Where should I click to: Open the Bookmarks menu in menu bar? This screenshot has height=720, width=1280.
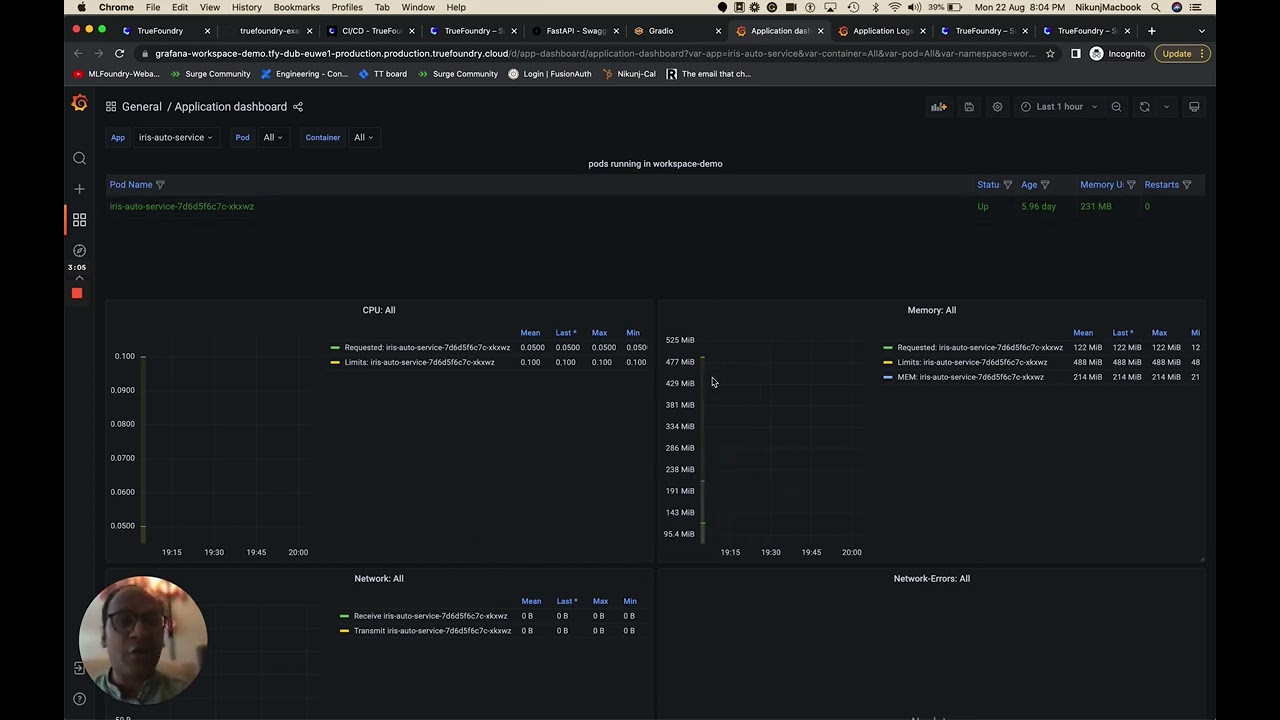296,7
